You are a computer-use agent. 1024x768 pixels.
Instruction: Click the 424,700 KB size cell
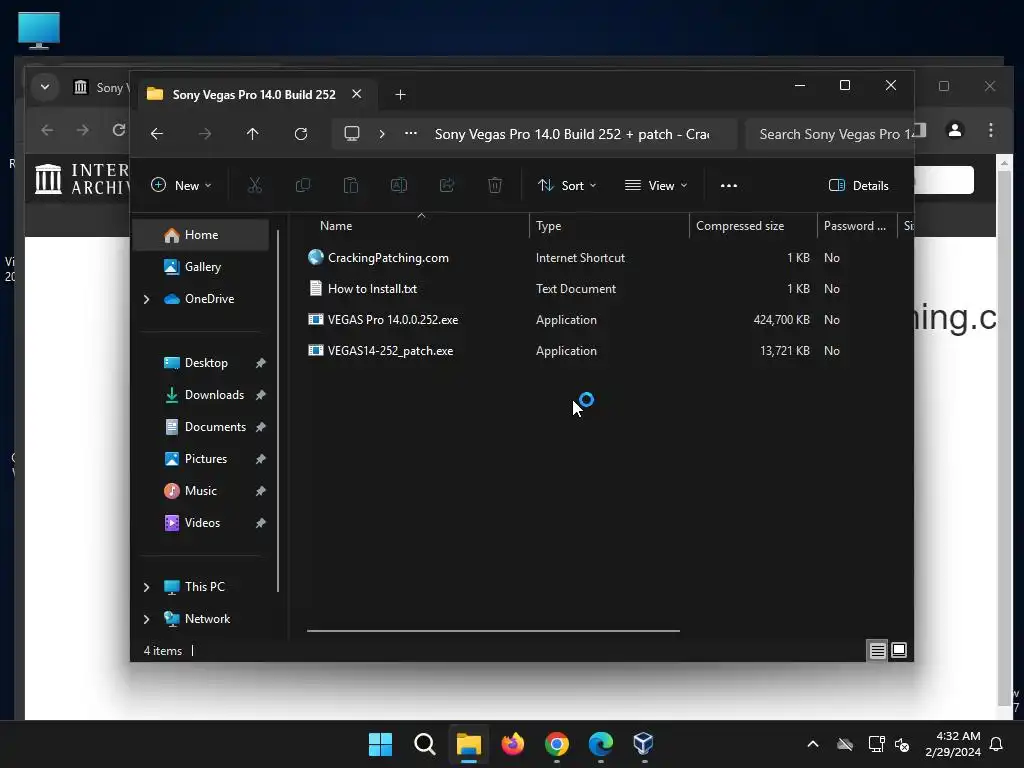781,319
